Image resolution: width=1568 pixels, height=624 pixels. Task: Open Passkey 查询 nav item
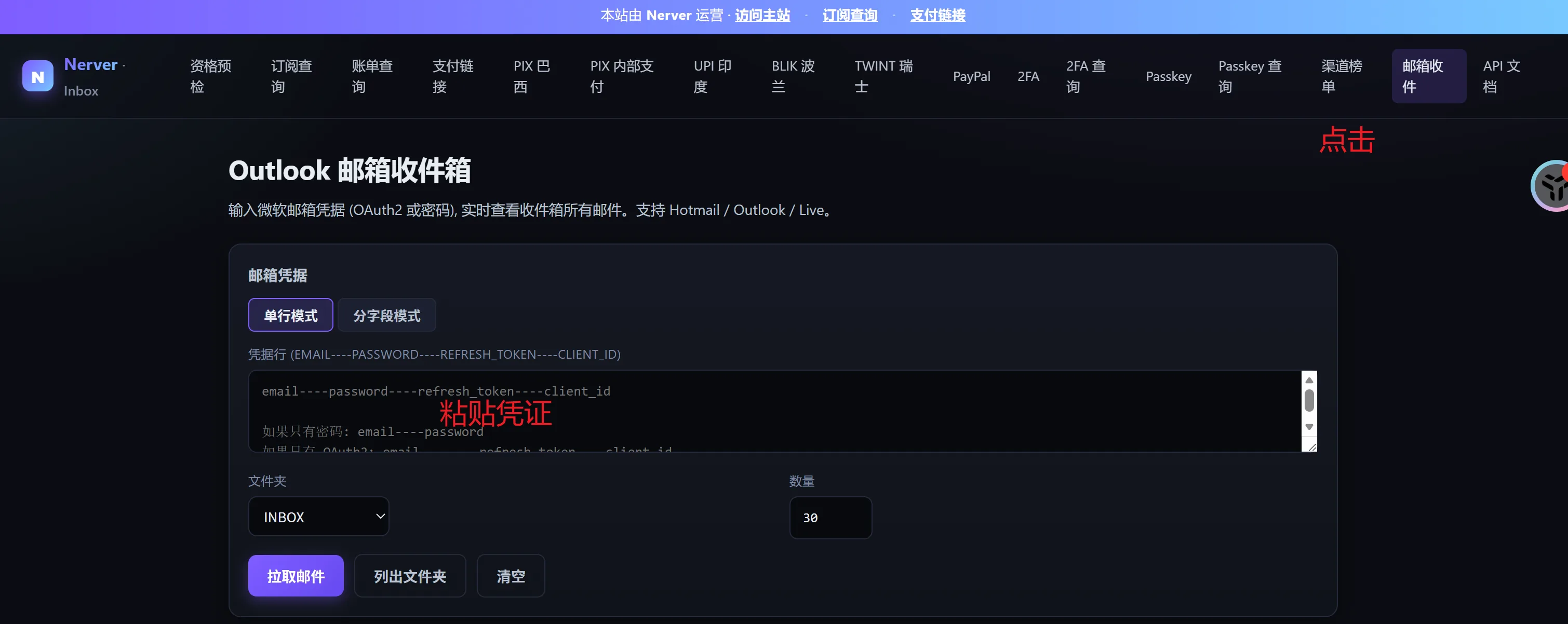[1250, 77]
